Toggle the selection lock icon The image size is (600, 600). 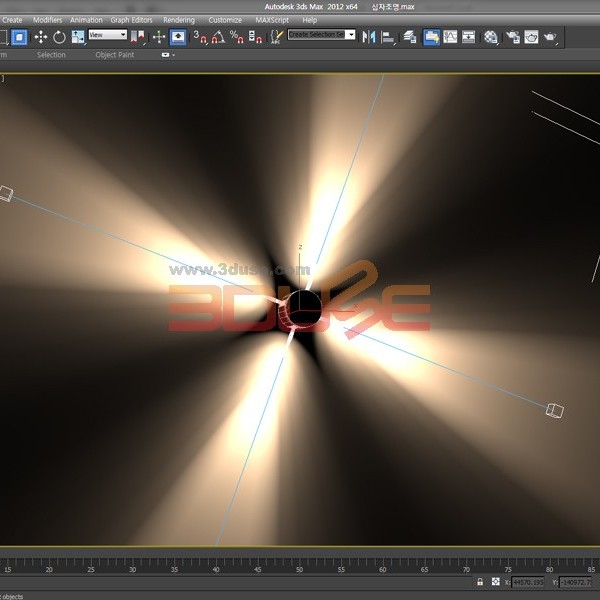coord(480,582)
